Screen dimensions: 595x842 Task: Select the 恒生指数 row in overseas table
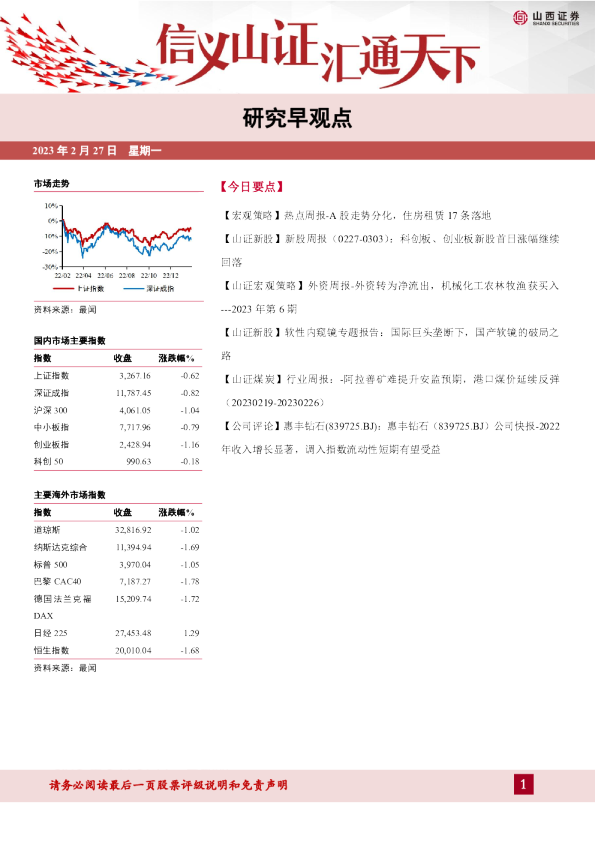coord(117,650)
